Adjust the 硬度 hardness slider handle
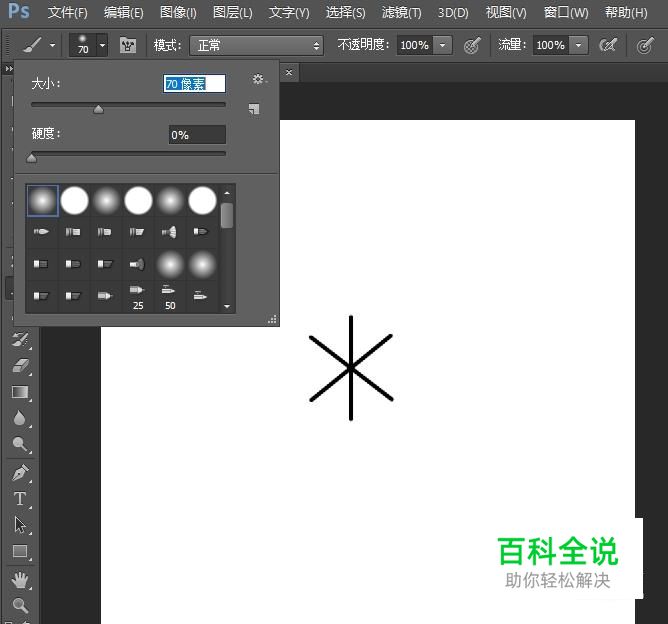 (x=32, y=158)
